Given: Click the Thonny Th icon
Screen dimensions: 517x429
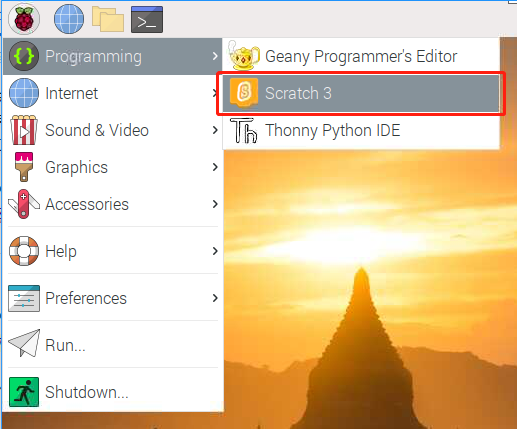Looking at the screenshot, I should click(244, 130).
